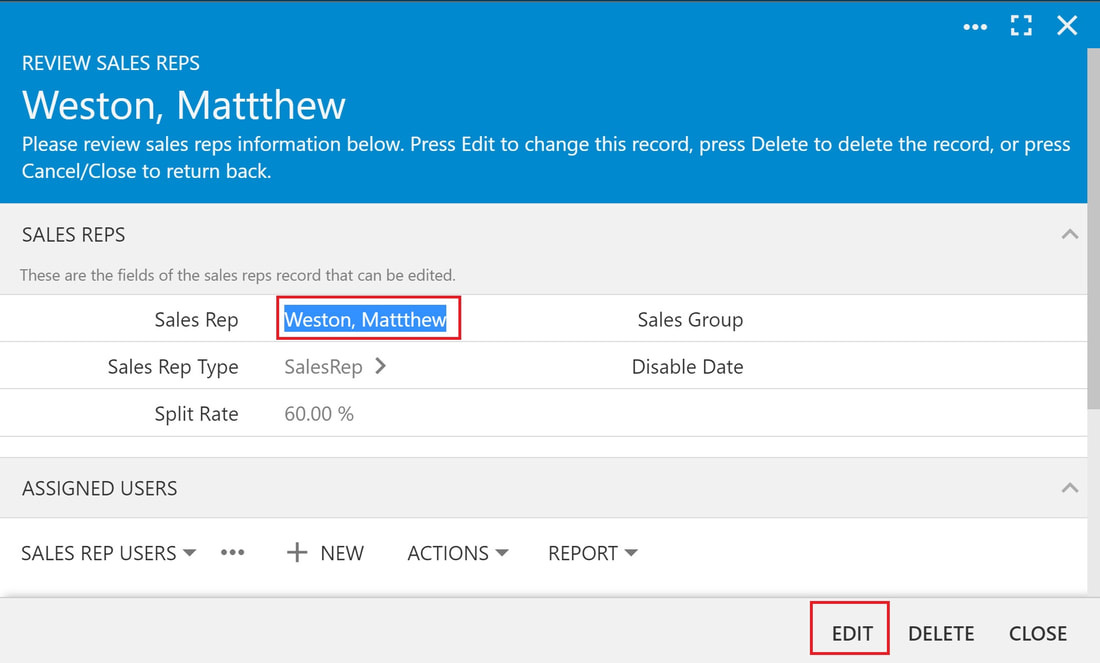Close the Review Sales Reps dialog
The width and height of the screenshot is (1100, 663).
(1067, 26)
